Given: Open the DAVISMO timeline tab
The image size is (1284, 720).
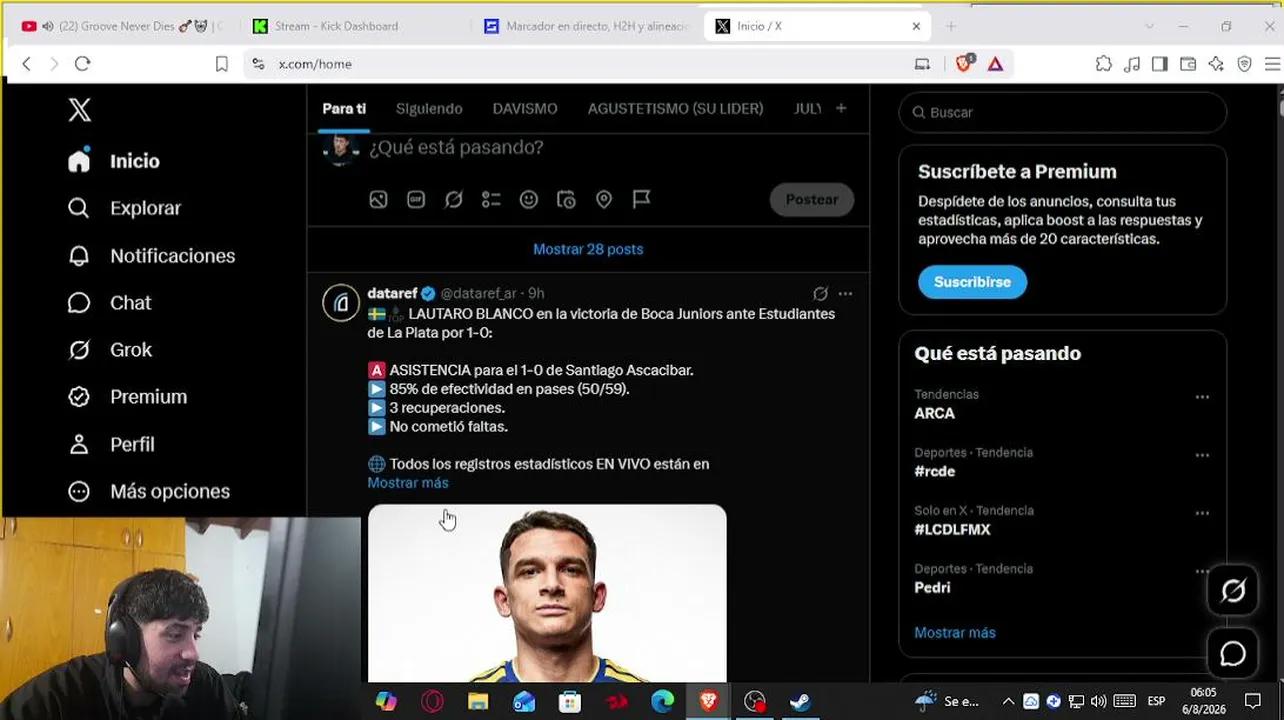Looking at the screenshot, I should point(525,108).
